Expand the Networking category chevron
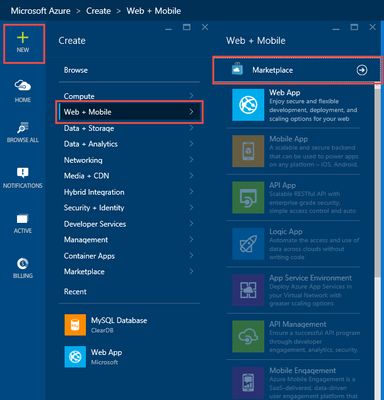 pos(191,160)
